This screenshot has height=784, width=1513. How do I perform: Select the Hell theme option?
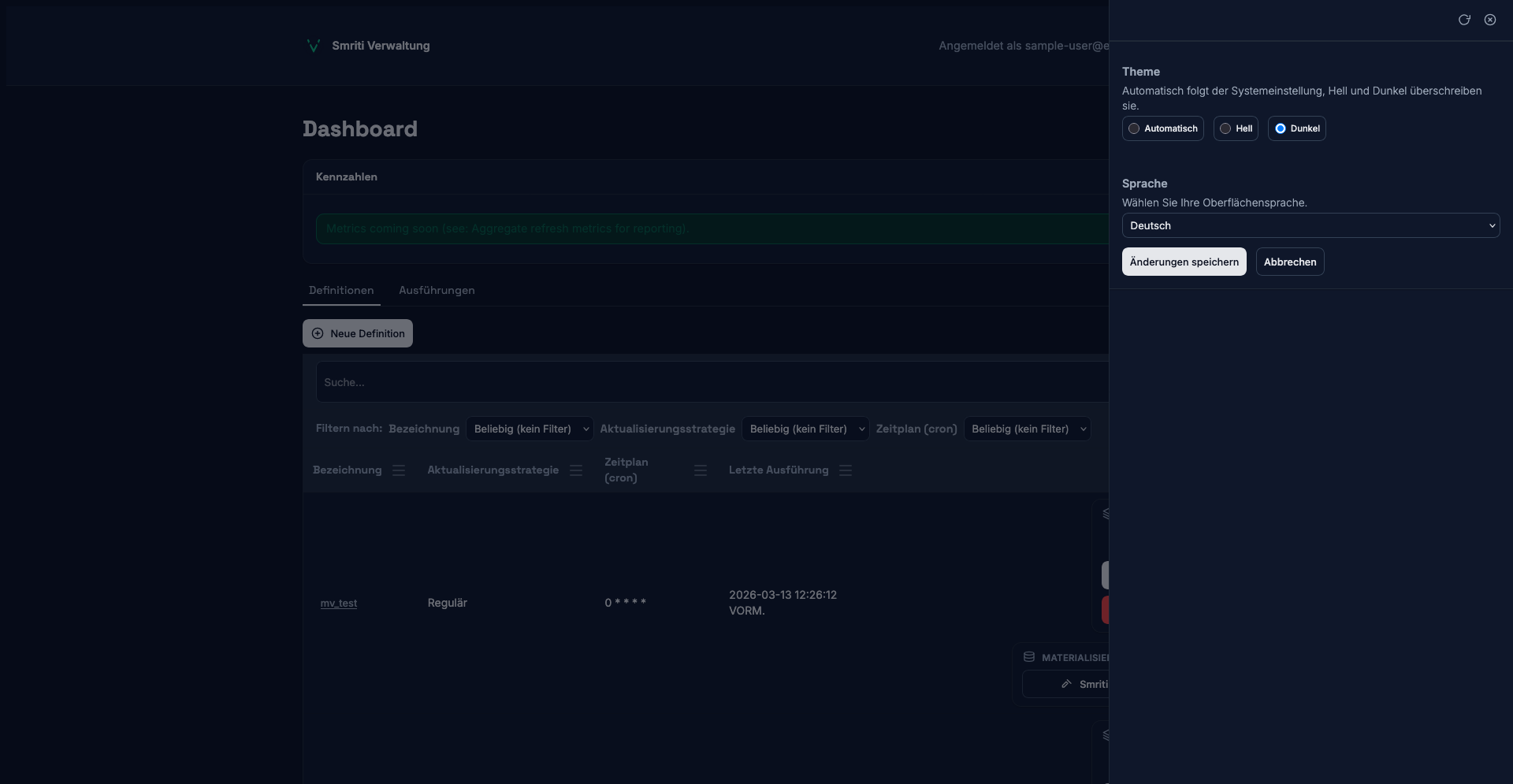click(1235, 128)
